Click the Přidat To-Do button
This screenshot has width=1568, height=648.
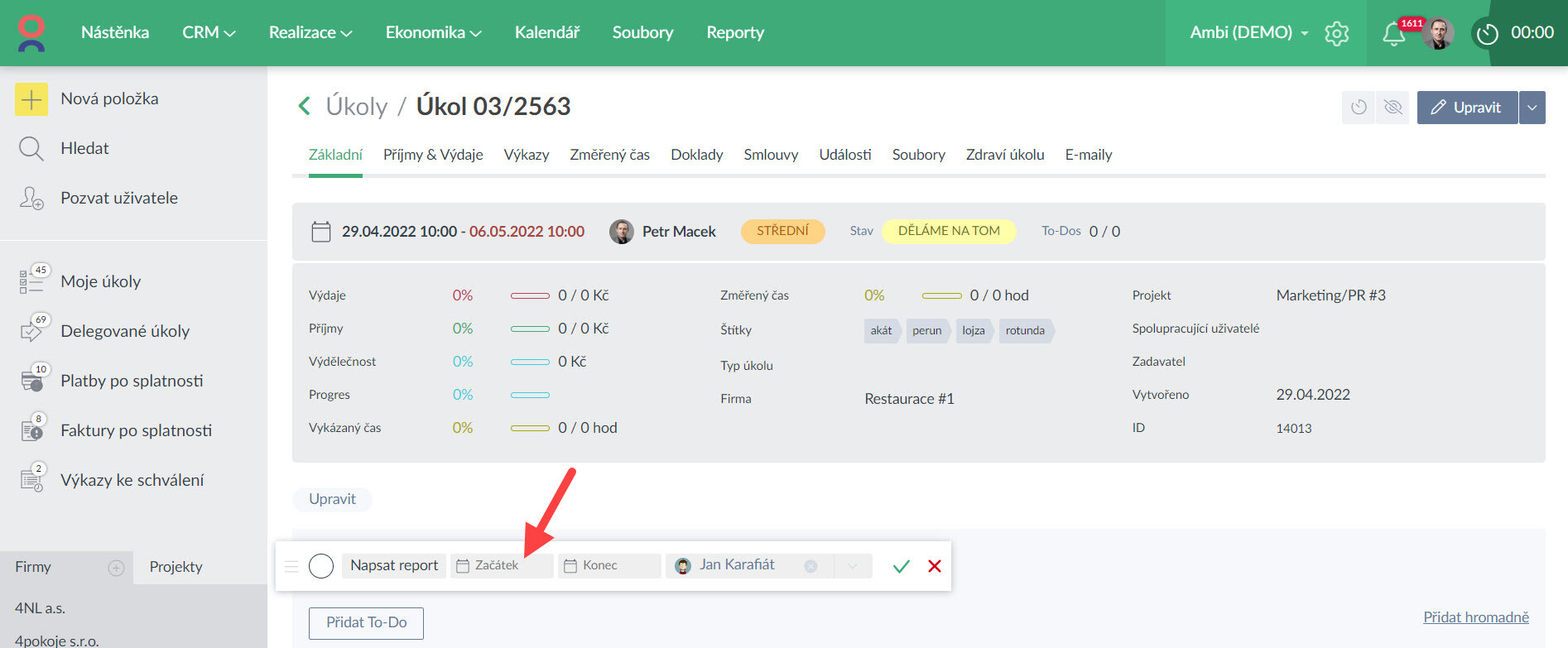(x=366, y=622)
